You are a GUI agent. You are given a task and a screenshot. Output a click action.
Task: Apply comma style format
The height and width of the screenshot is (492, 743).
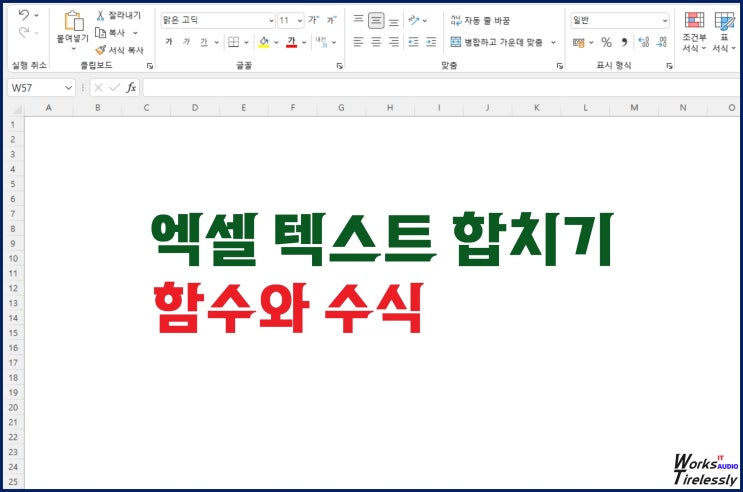tap(625, 42)
